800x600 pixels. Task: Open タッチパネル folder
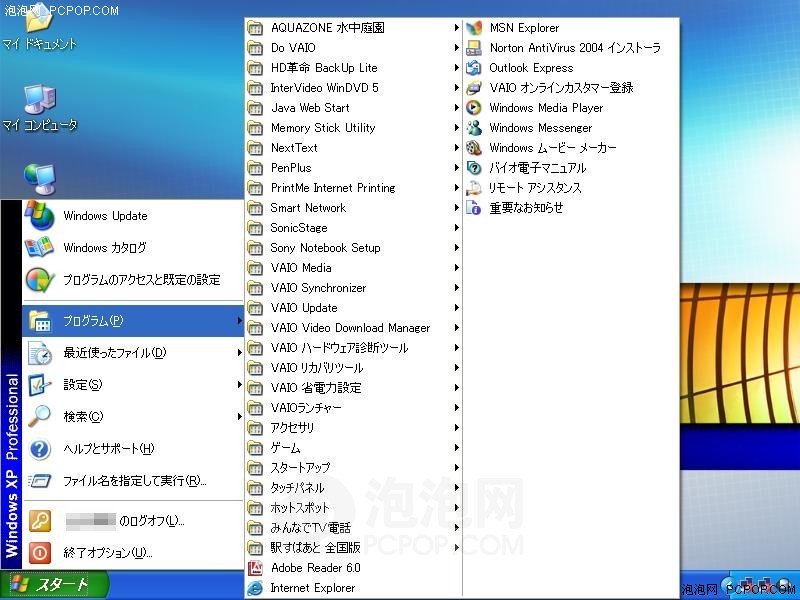click(x=354, y=488)
